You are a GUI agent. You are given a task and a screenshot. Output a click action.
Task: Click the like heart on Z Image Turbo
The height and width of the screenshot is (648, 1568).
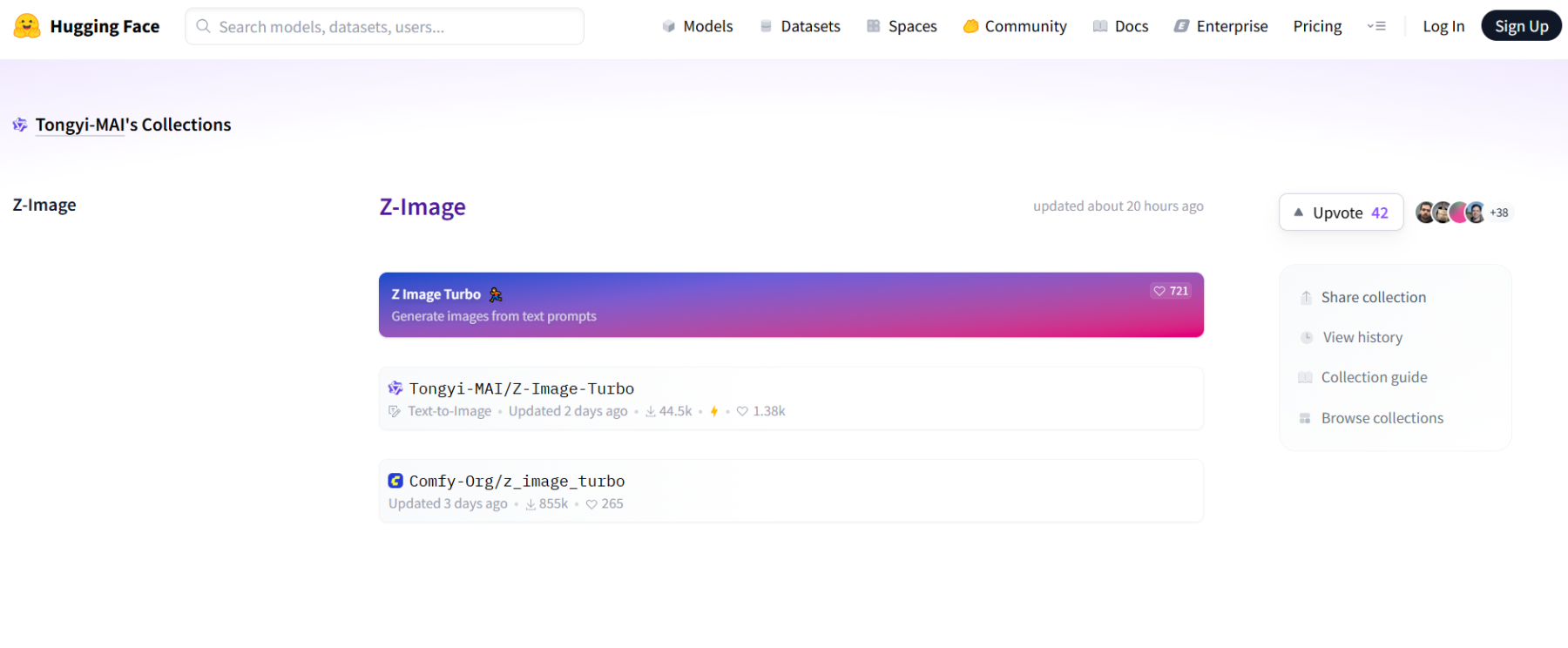pos(1159,291)
